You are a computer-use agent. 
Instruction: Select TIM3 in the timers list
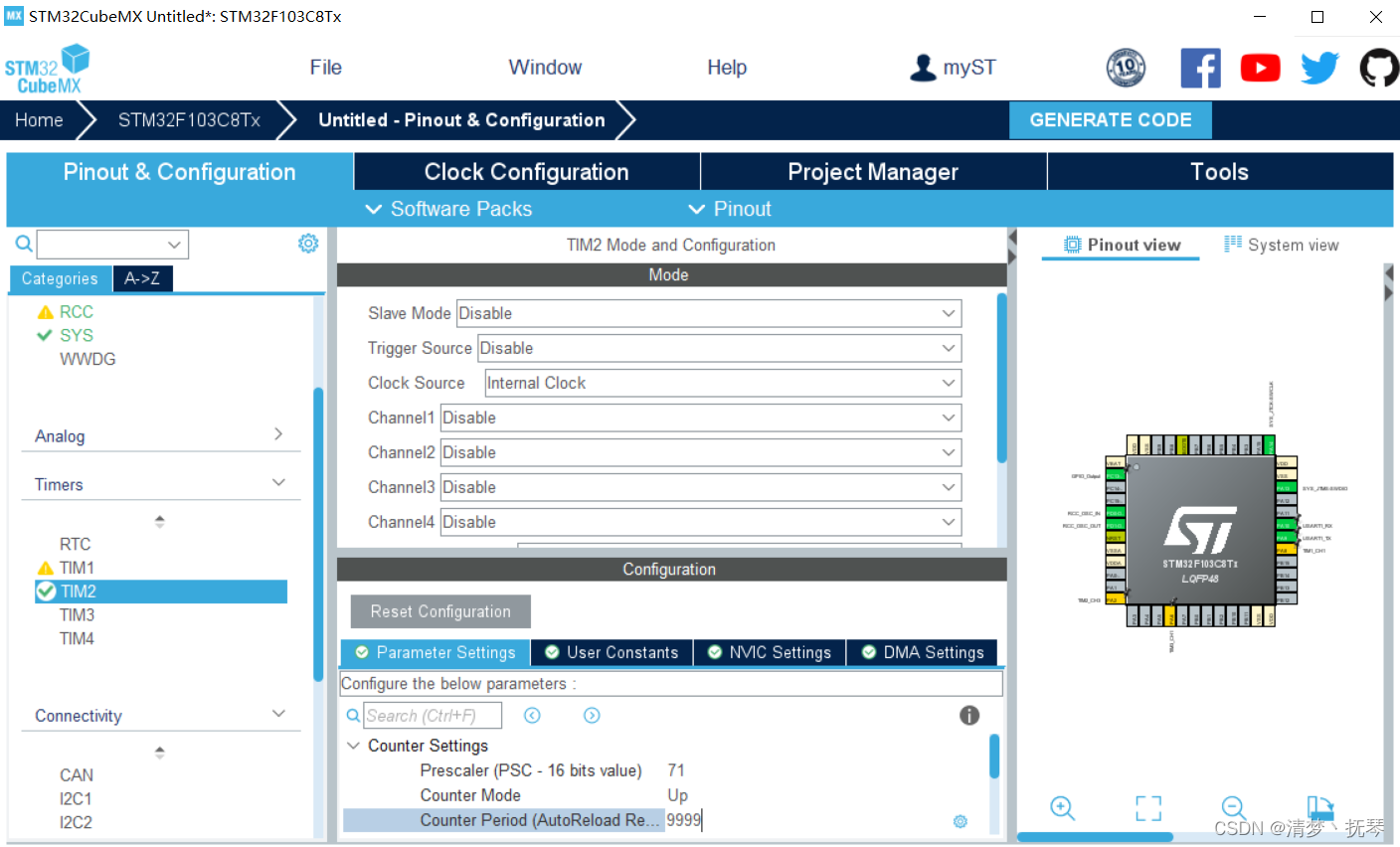tap(77, 614)
